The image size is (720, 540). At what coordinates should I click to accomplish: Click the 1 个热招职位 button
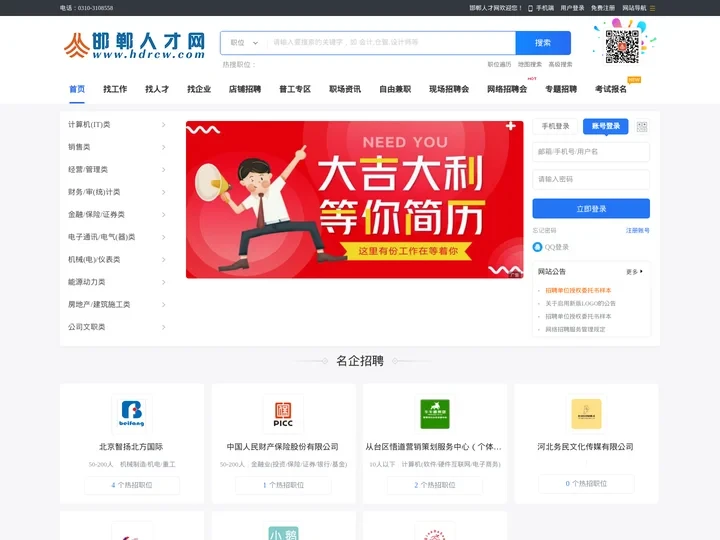click(x=283, y=485)
